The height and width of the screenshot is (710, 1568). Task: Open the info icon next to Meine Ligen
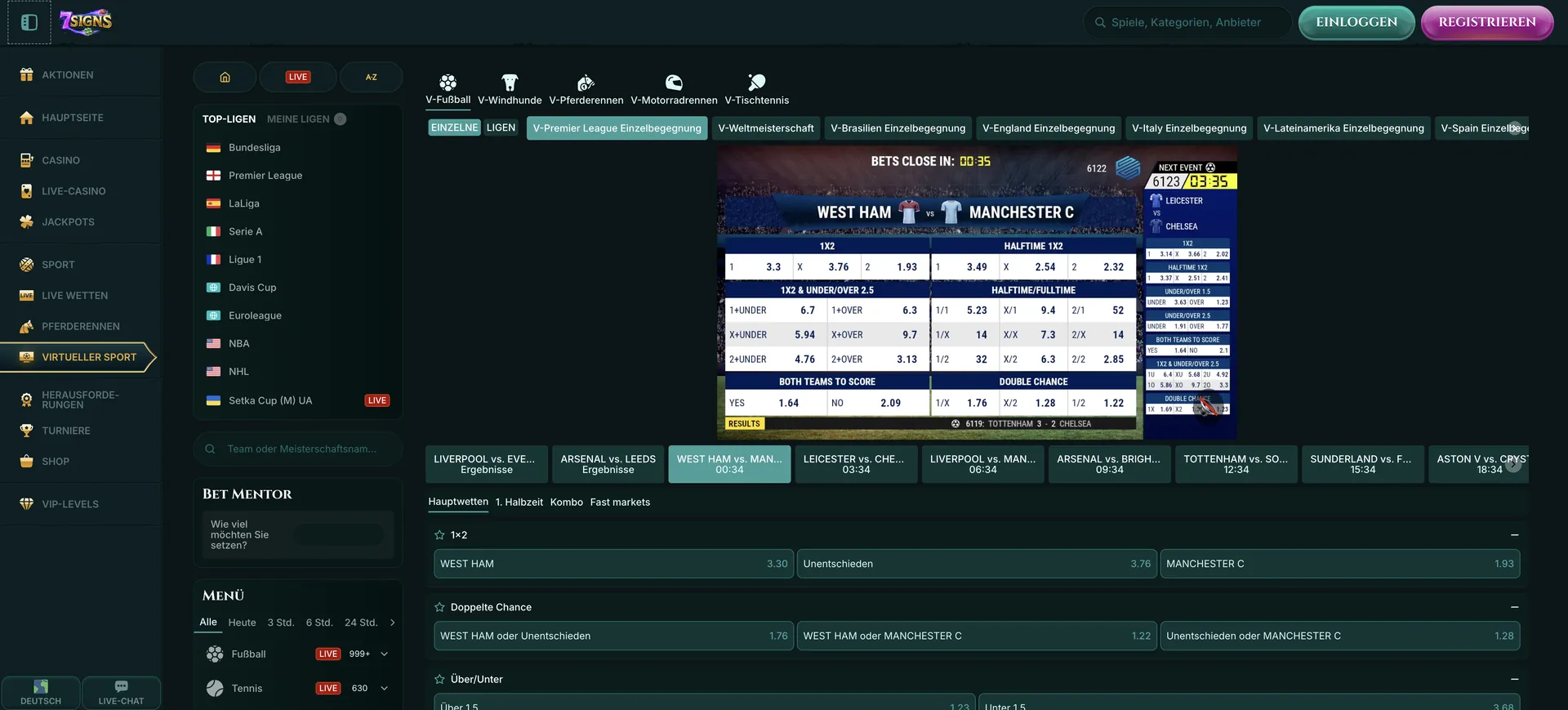pyautogui.click(x=341, y=119)
